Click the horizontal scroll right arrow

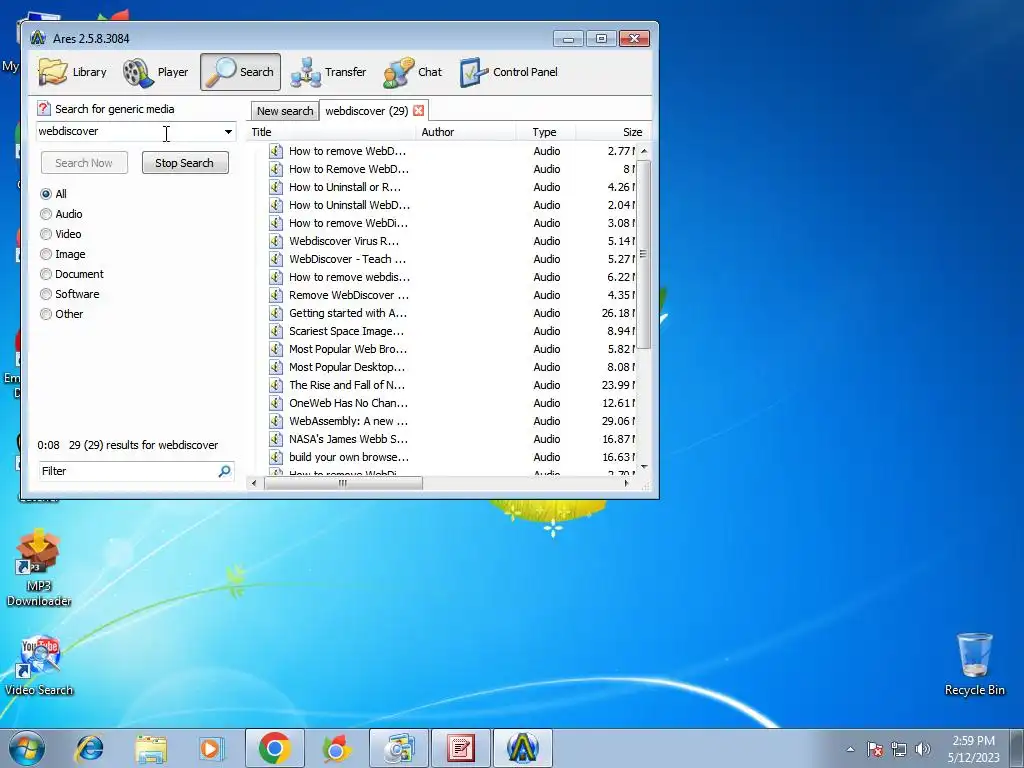(x=626, y=483)
